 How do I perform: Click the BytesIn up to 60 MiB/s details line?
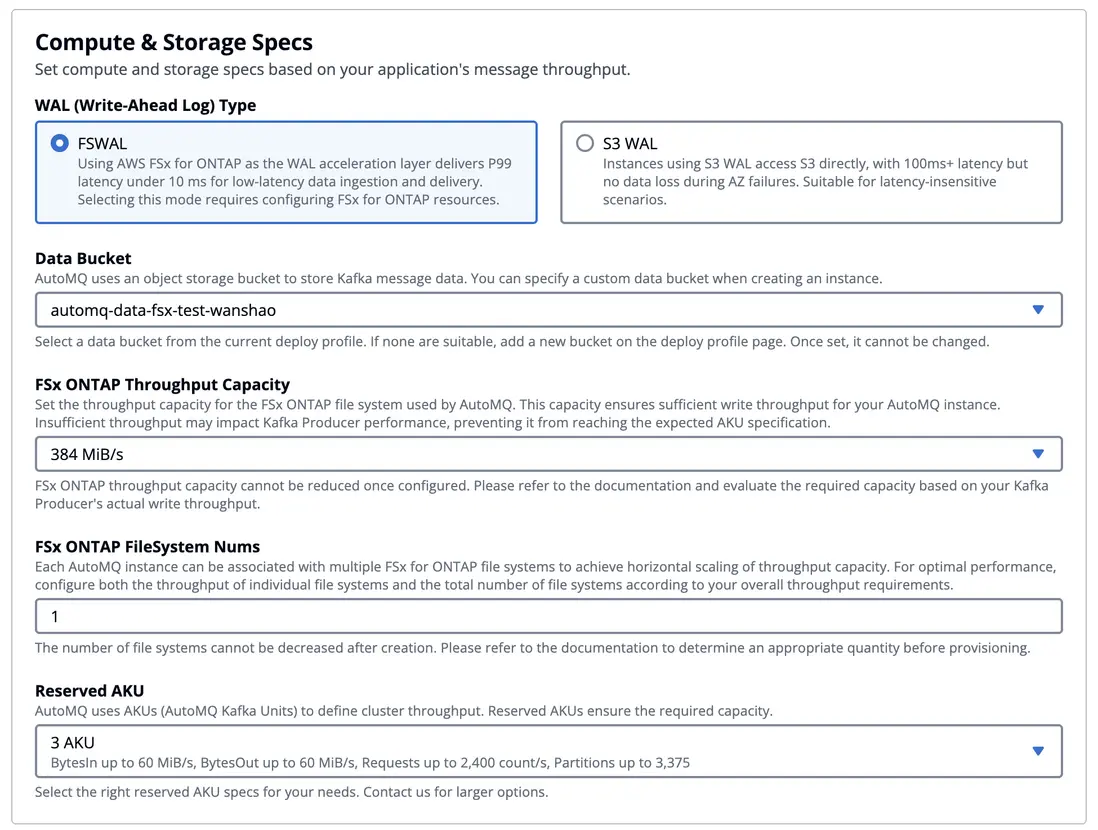coord(370,762)
